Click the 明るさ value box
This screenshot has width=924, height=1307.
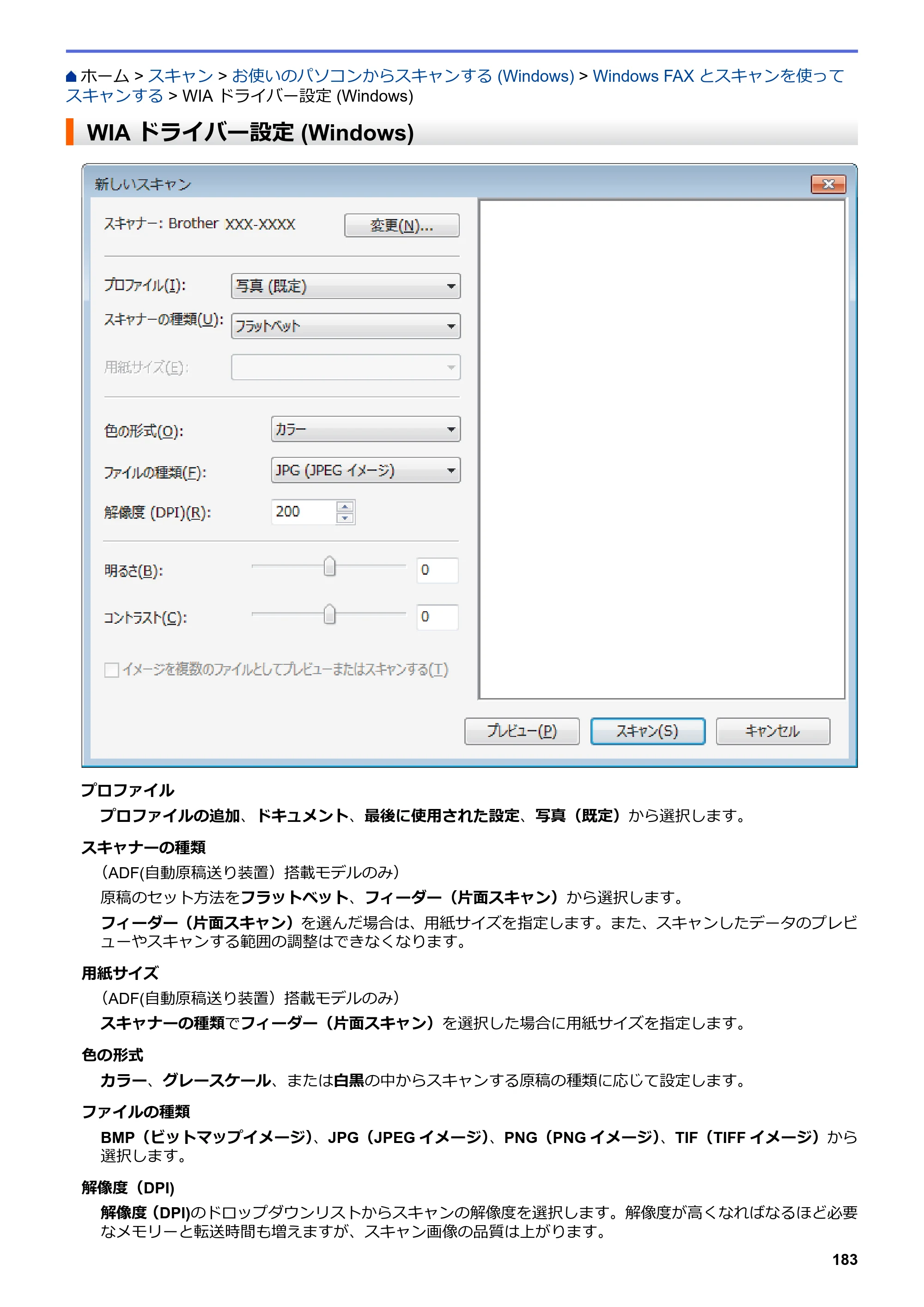coord(437,571)
